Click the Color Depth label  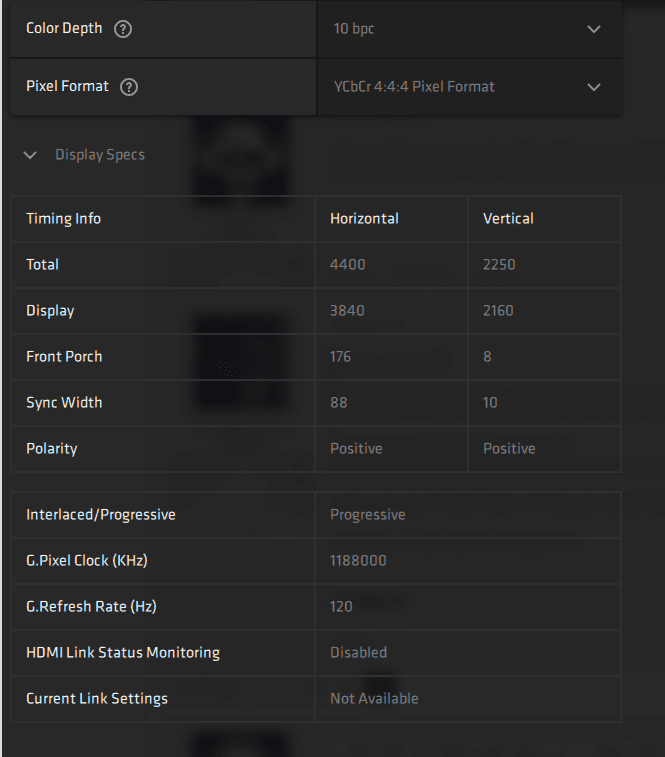click(x=64, y=29)
